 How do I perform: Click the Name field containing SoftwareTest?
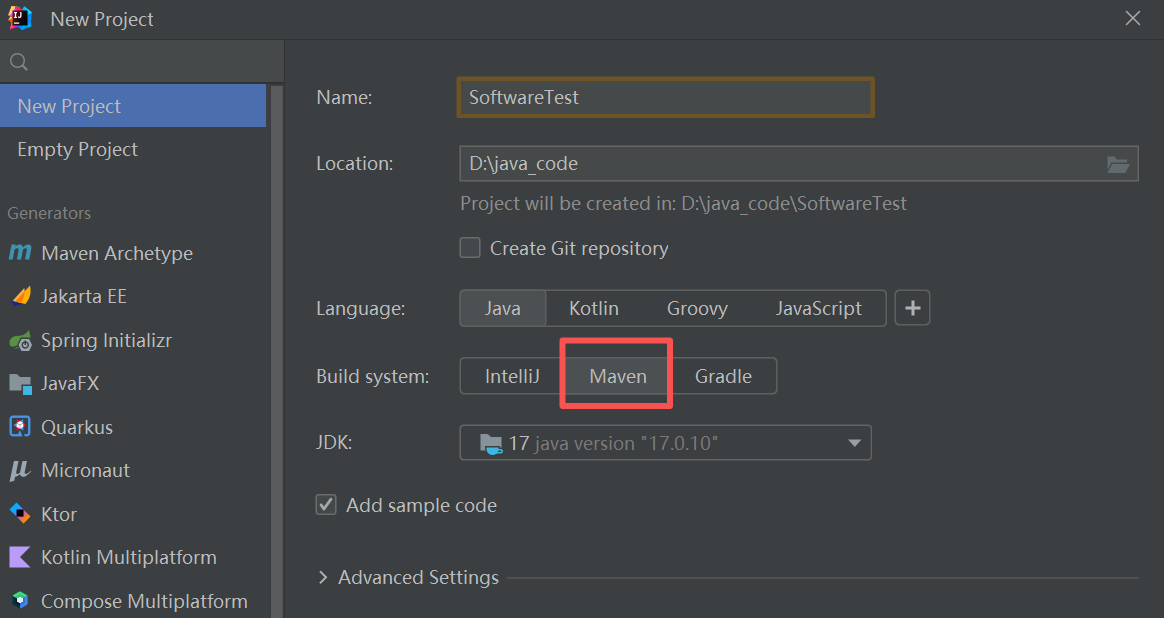coord(665,97)
